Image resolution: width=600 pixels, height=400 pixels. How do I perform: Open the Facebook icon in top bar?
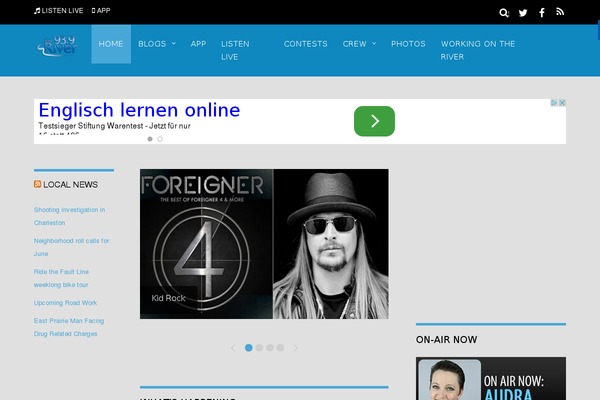point(542,13)
